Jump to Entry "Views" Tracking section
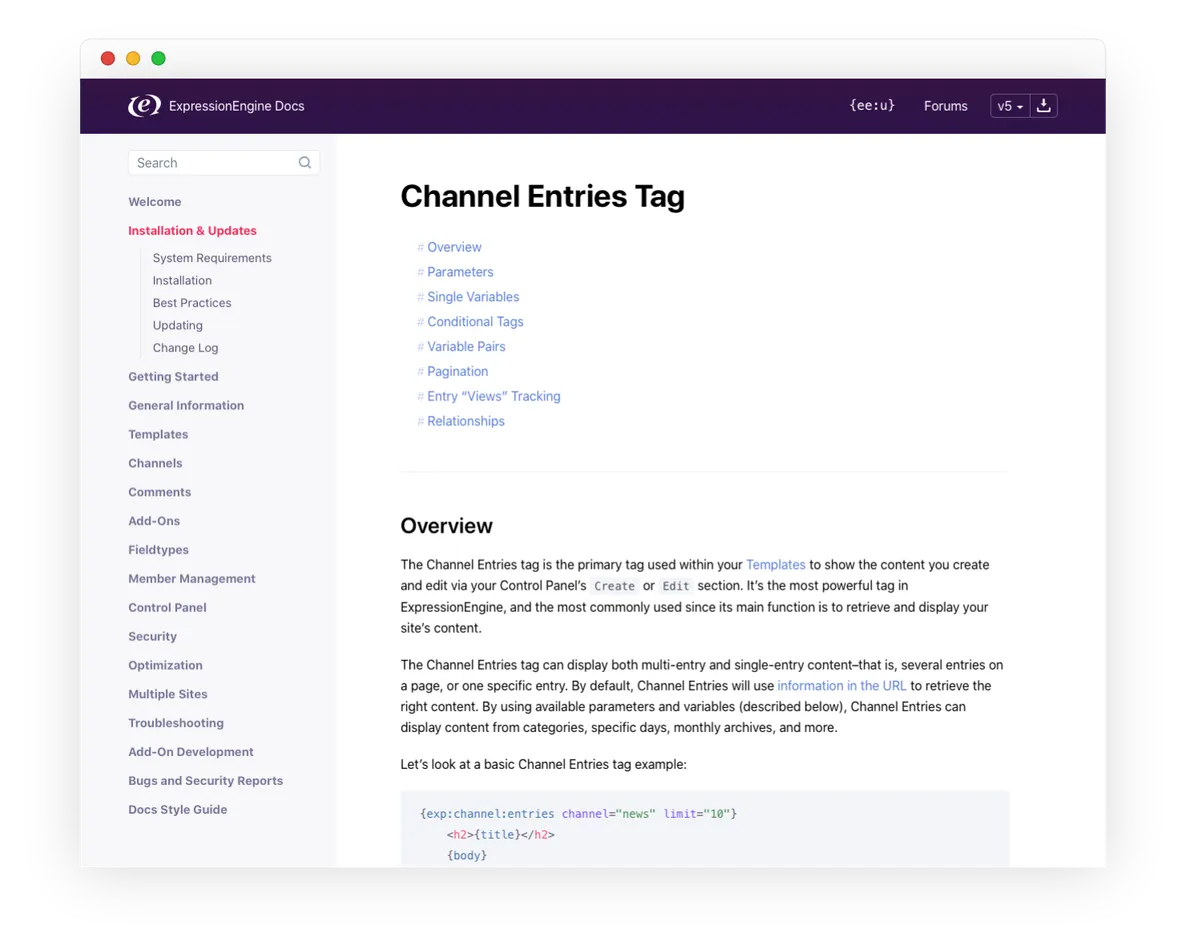The image size is (1186, 950). (493, 397)
